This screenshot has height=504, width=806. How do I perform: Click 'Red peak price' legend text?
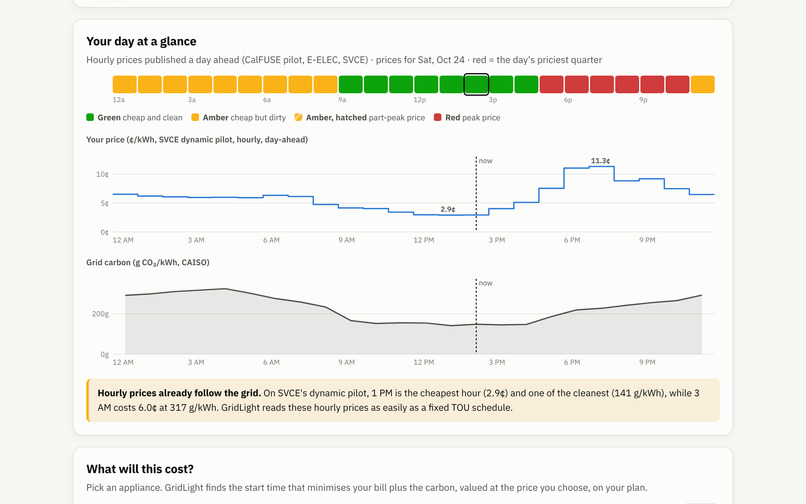pos(472,118)
